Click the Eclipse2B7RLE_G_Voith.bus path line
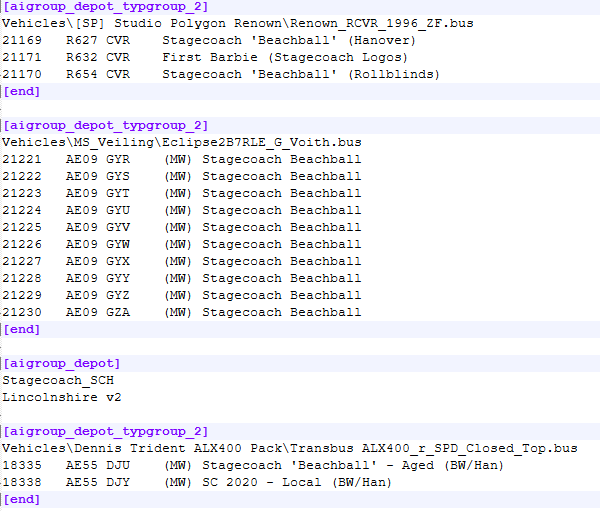Viewport: 600px width, 511px height. point(182,142)
